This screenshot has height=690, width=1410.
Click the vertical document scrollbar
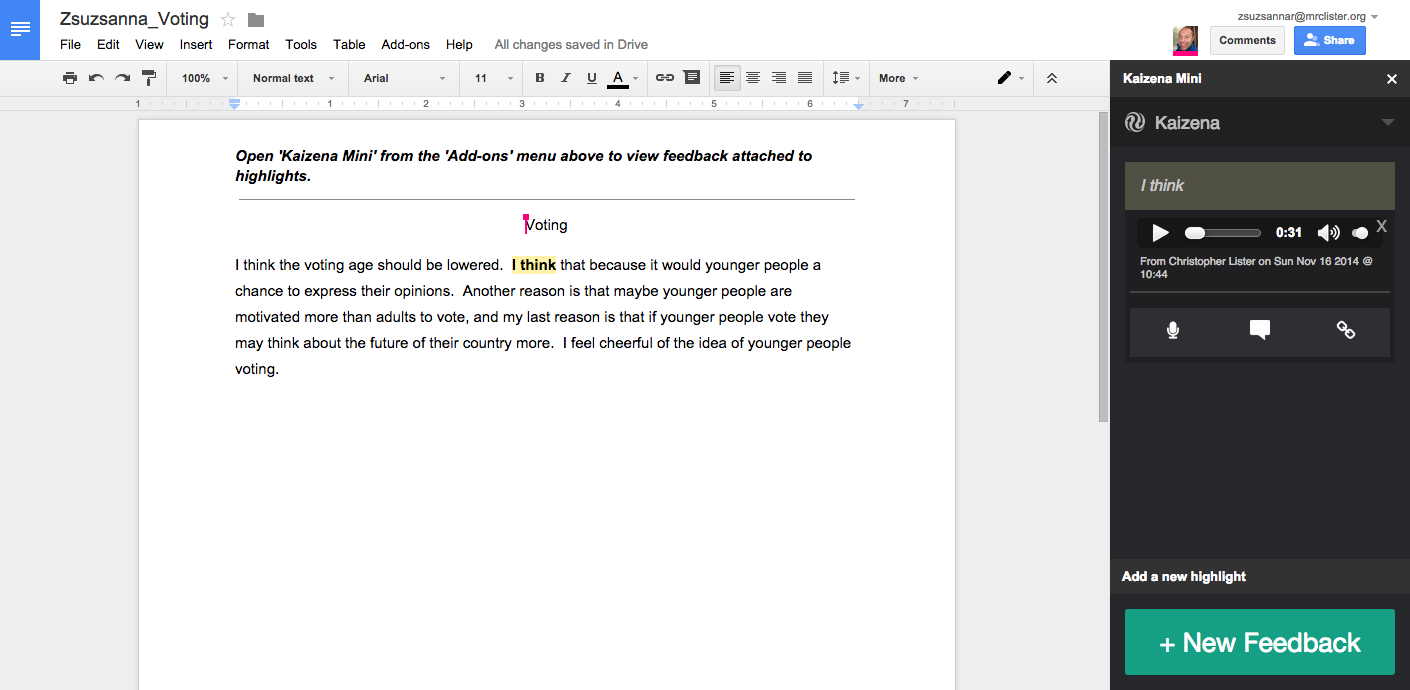pyautogui.click(x=1103, y=266)
